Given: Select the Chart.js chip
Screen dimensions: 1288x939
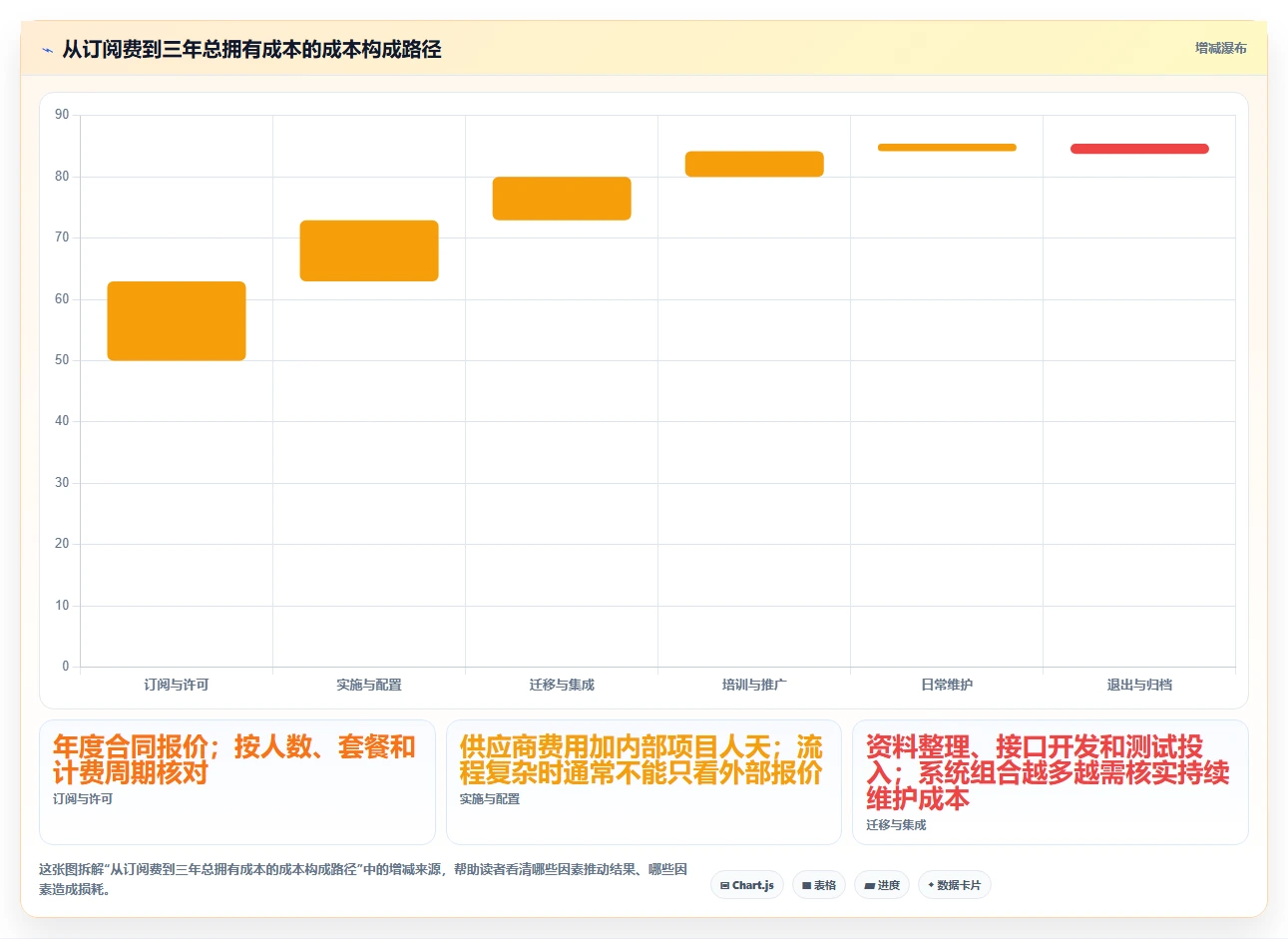Looking at the screenshot, I should [747, 885].
